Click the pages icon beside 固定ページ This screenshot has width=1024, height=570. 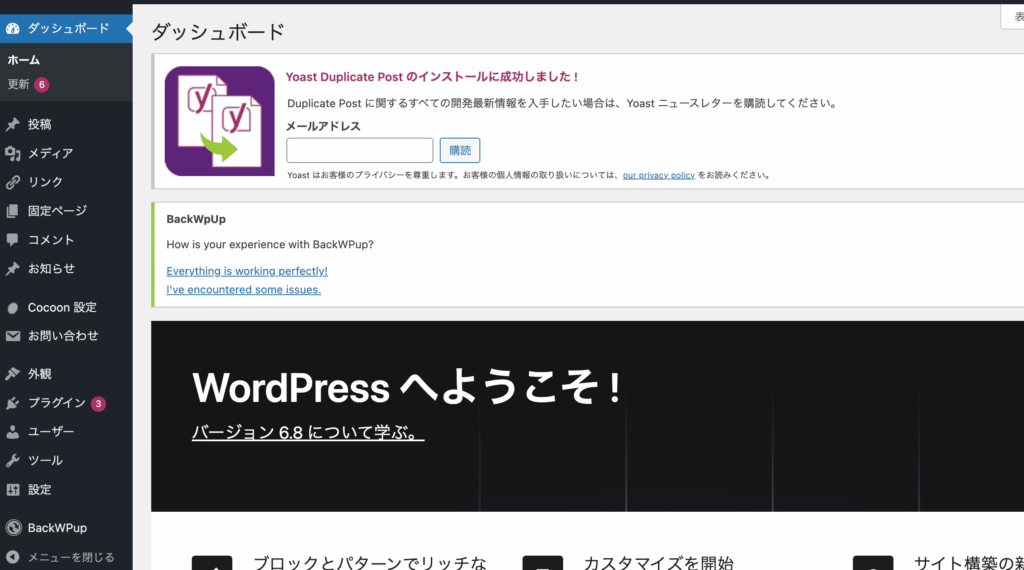point(12,211)
